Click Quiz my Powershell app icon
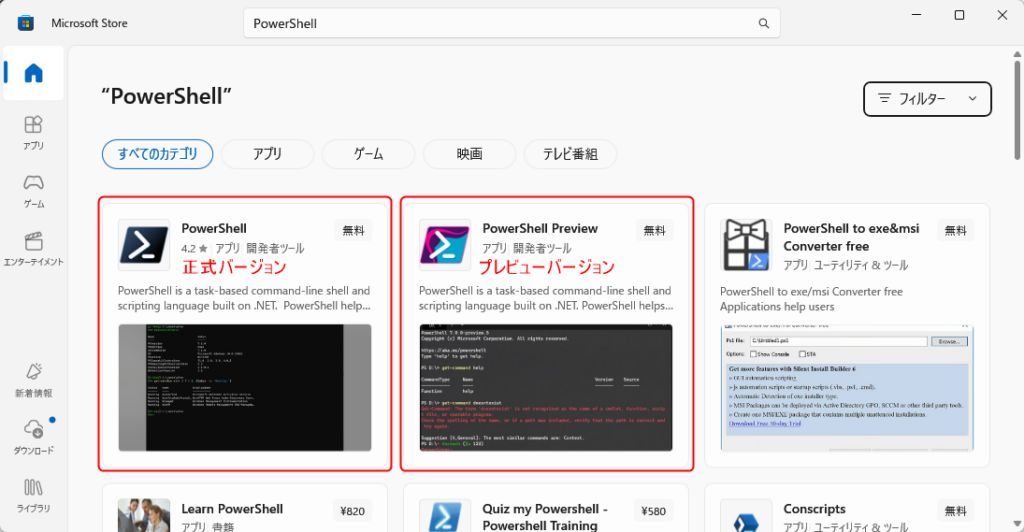This screenshot has width=1024, height=532. tap(445, 516)
